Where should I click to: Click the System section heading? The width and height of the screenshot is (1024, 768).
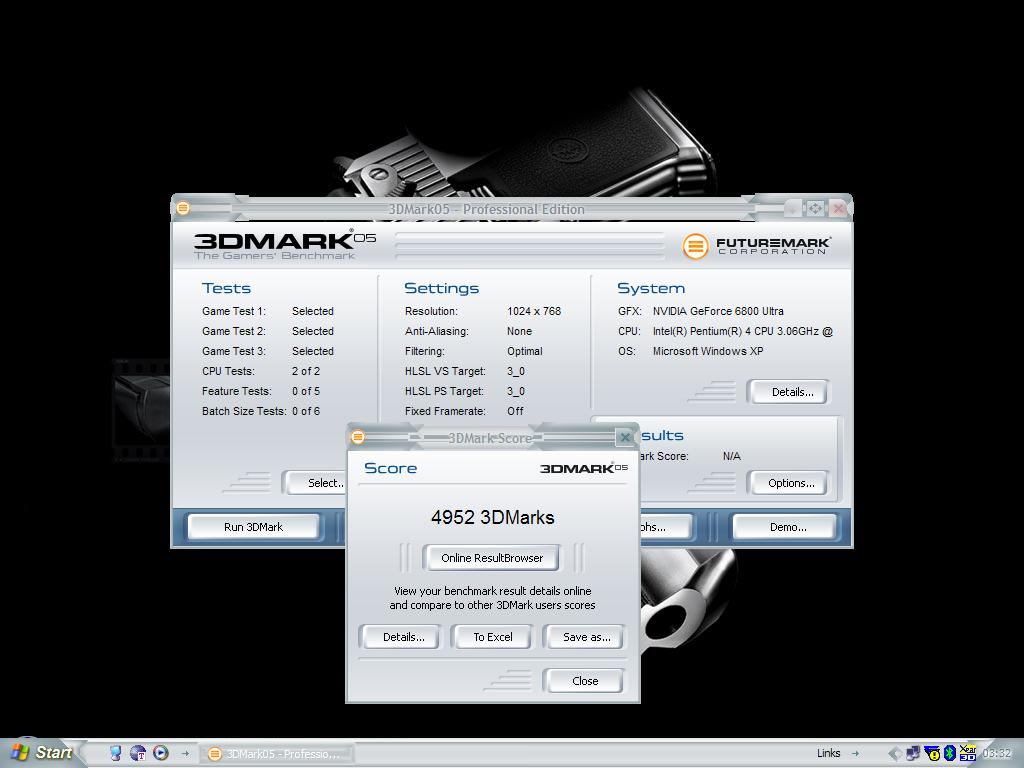651,289
